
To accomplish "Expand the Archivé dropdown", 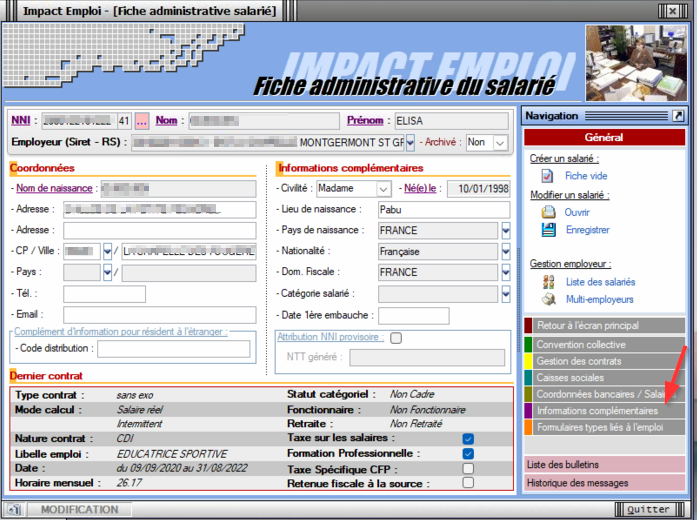I will (500, 143).
